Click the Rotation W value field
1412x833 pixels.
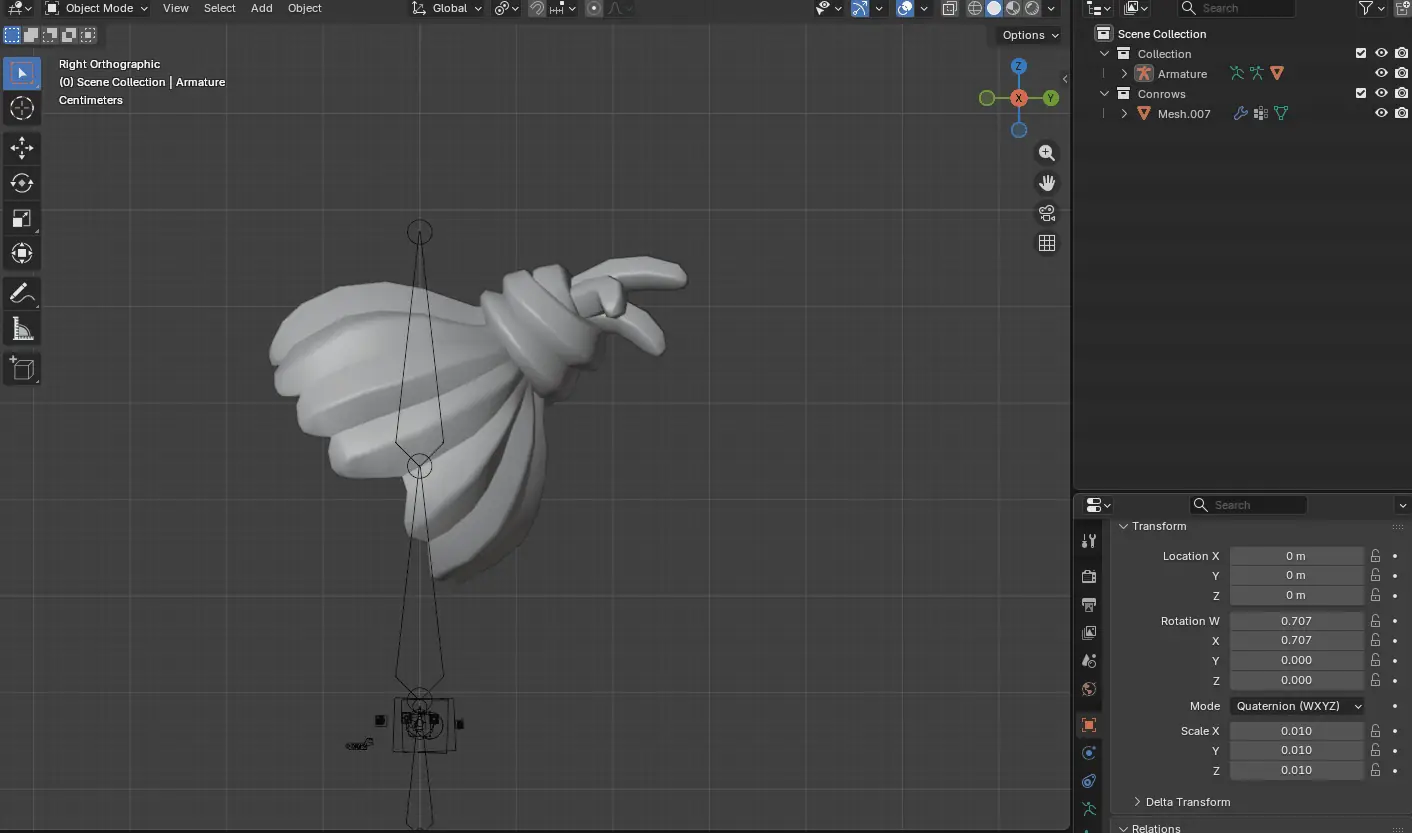point(1297,621)
